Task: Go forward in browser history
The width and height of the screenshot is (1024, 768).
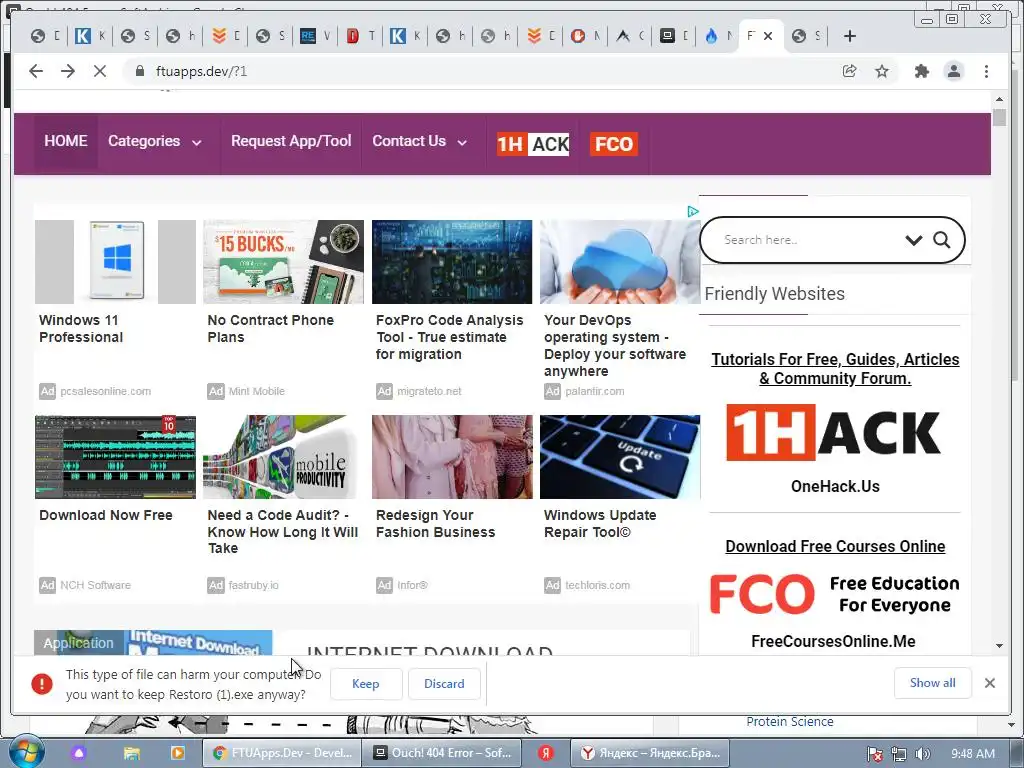Action: coord(67,71)
